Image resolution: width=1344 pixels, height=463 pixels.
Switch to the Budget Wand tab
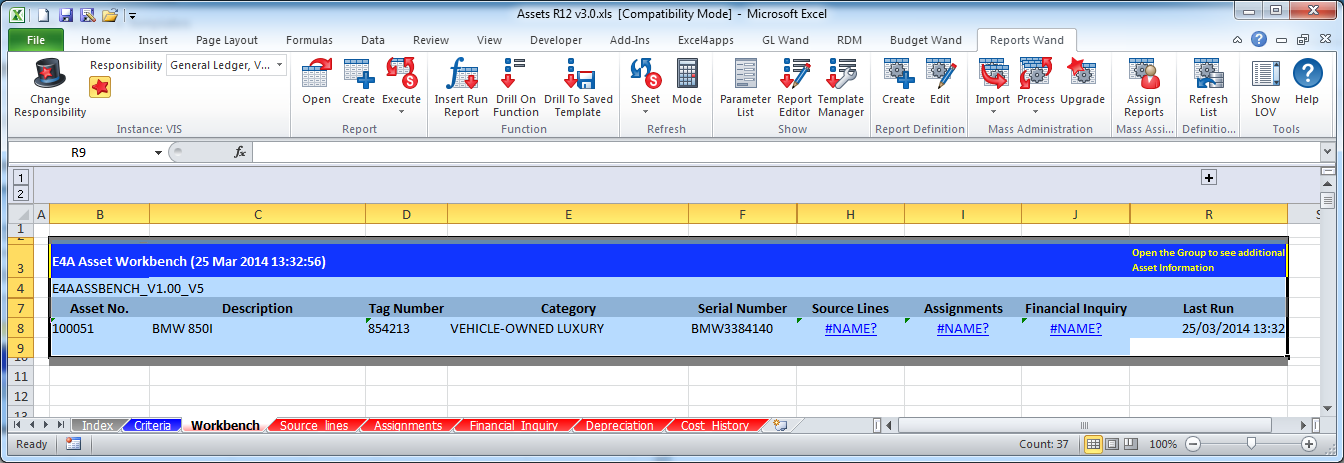pos(925,40)
